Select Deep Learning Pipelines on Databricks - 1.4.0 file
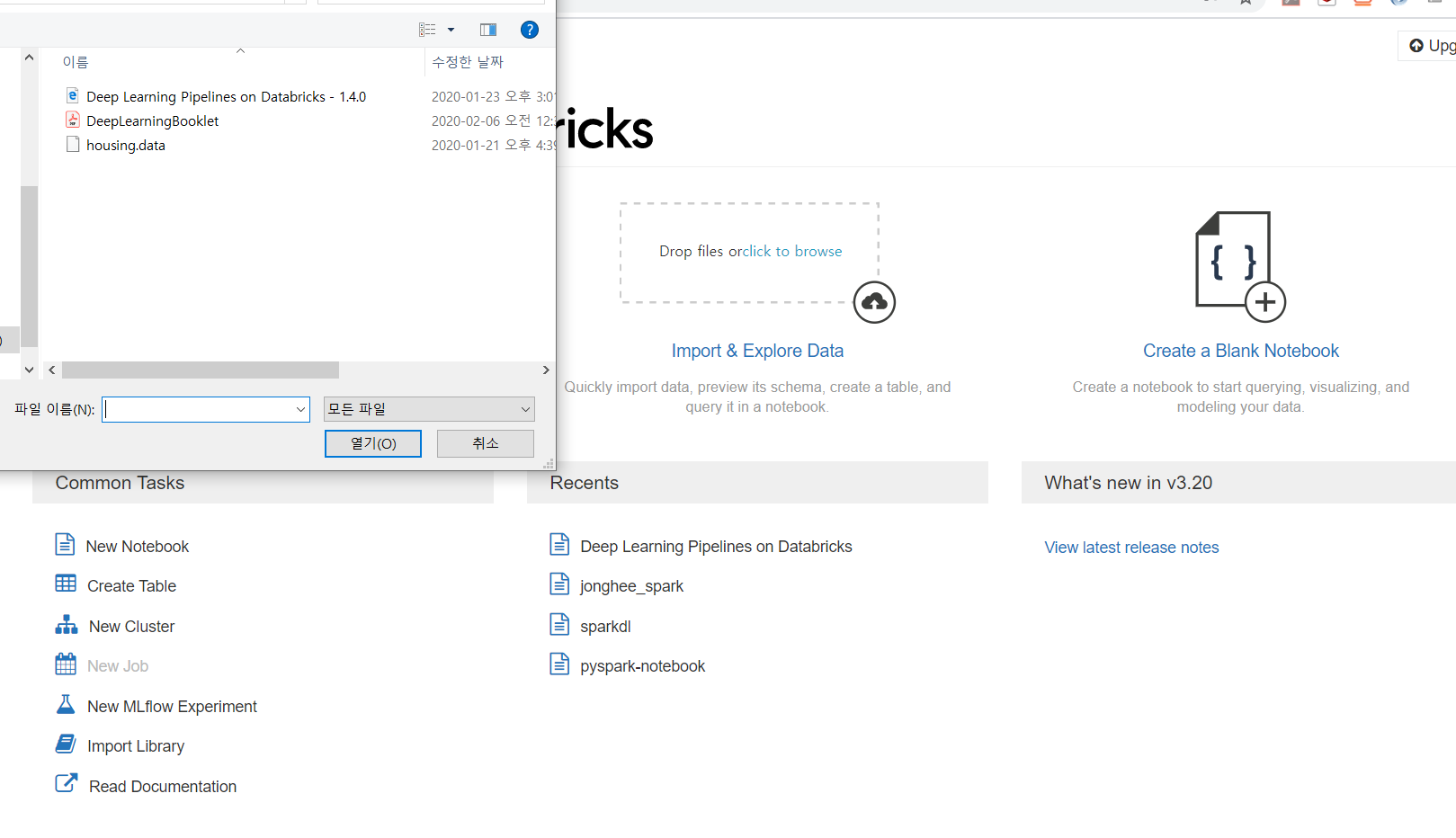Screen dimensions: 1456x838 tap(226, 96)
